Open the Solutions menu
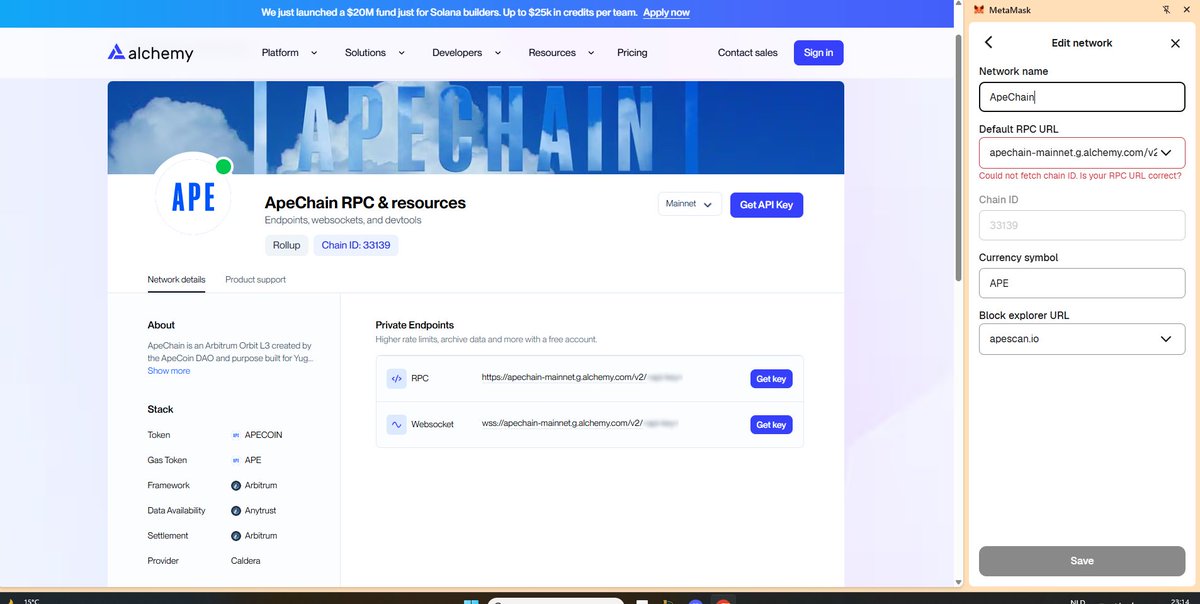1200x604 pixels. coord(375,53)
